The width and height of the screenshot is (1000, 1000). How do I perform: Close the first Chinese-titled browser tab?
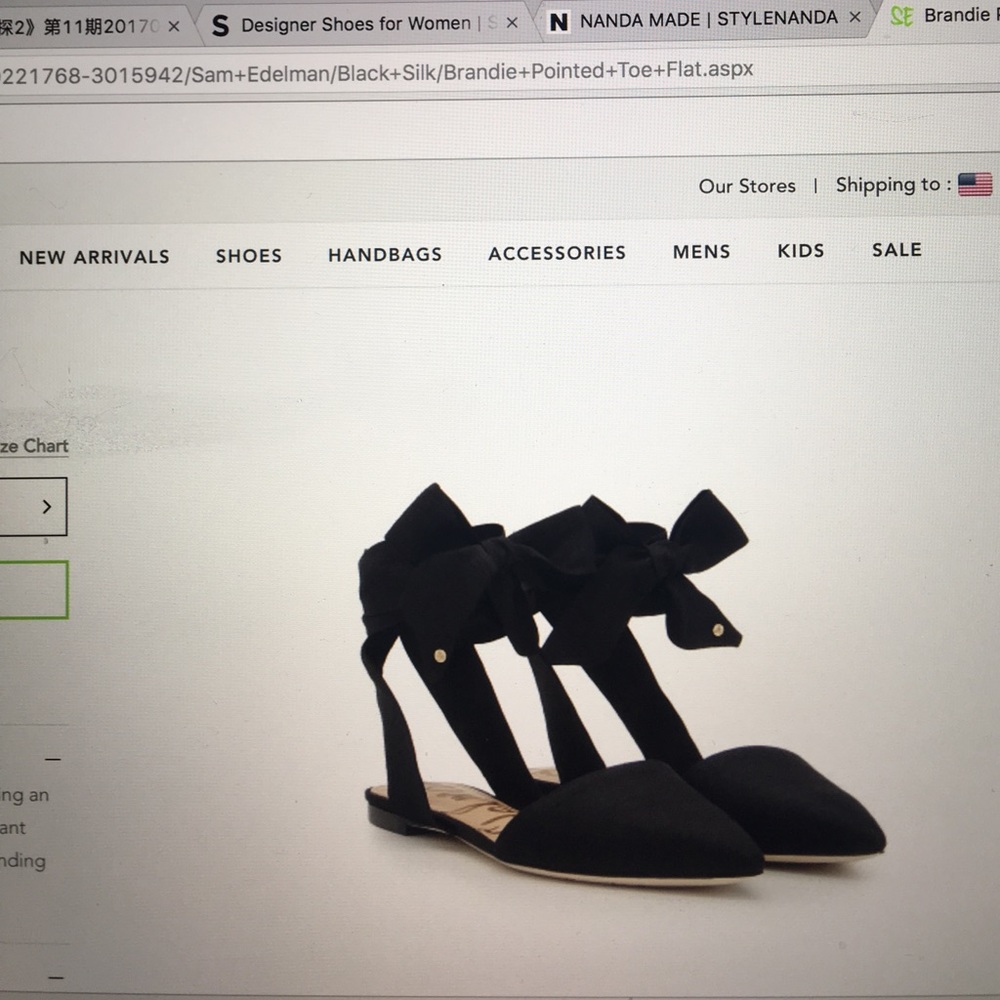click(x=173, y=27)
